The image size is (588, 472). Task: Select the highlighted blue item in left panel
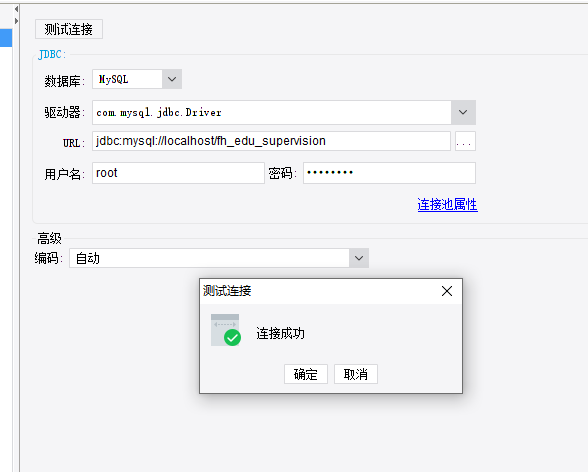click(x=6, y=38)
